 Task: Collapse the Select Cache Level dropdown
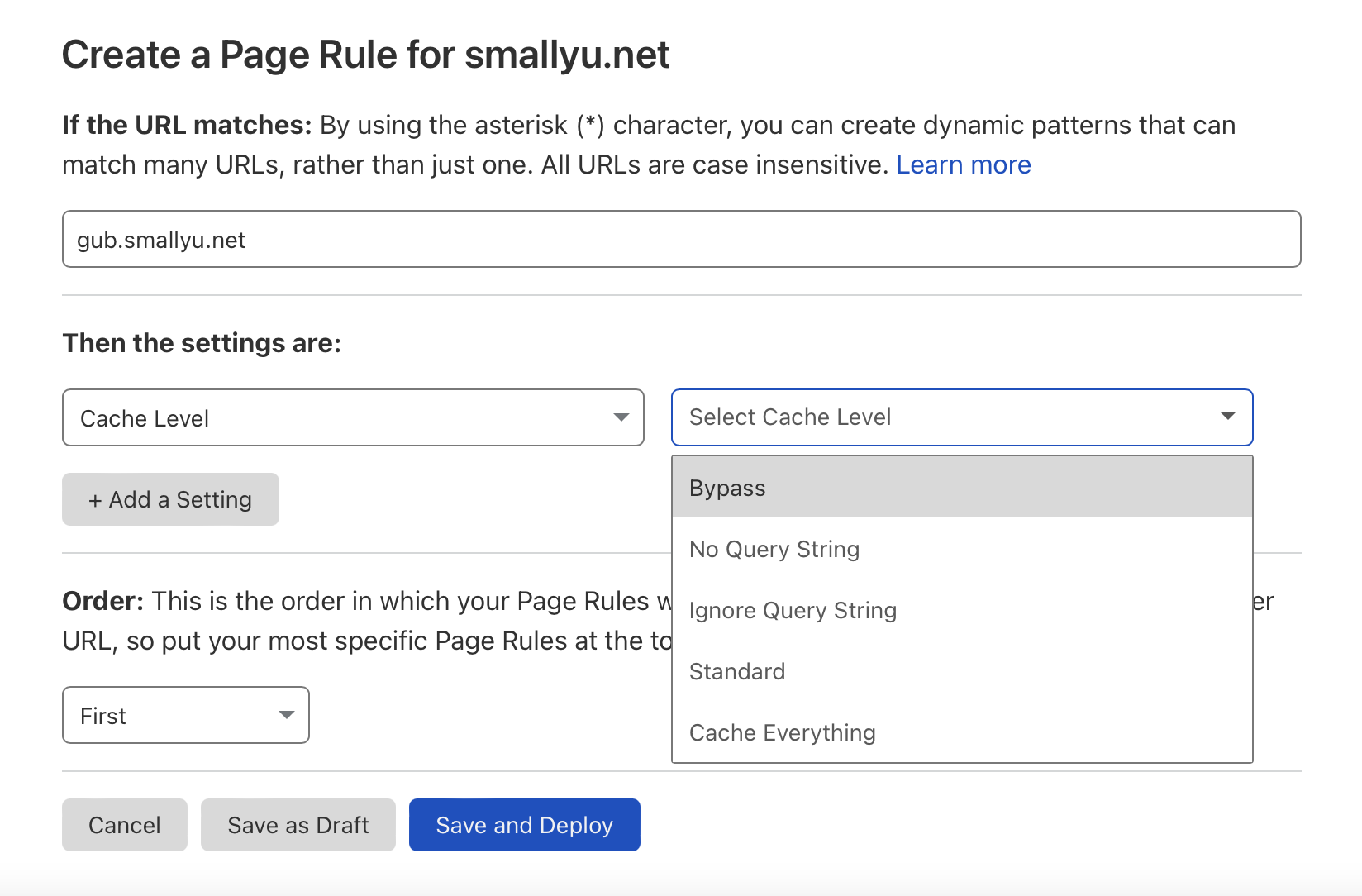pyautogui.click(x=962, y=417)
